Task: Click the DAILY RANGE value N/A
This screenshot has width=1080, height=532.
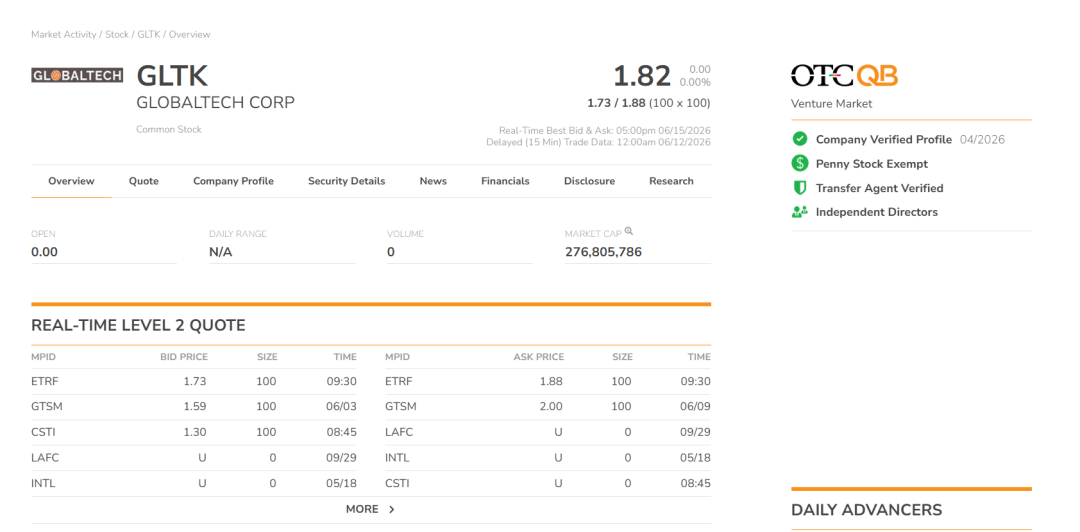Action: click(x=220, y=252)
